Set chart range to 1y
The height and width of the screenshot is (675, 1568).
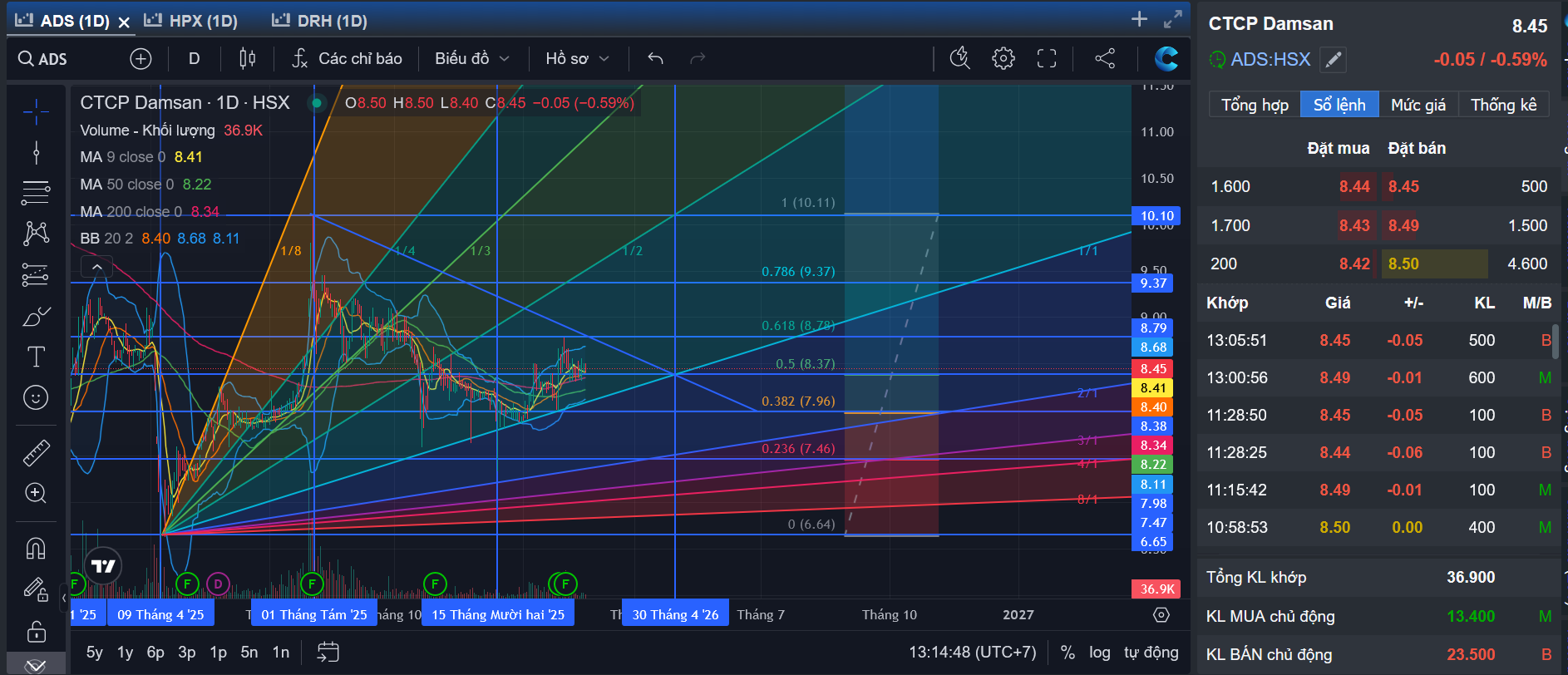[126, 653]
